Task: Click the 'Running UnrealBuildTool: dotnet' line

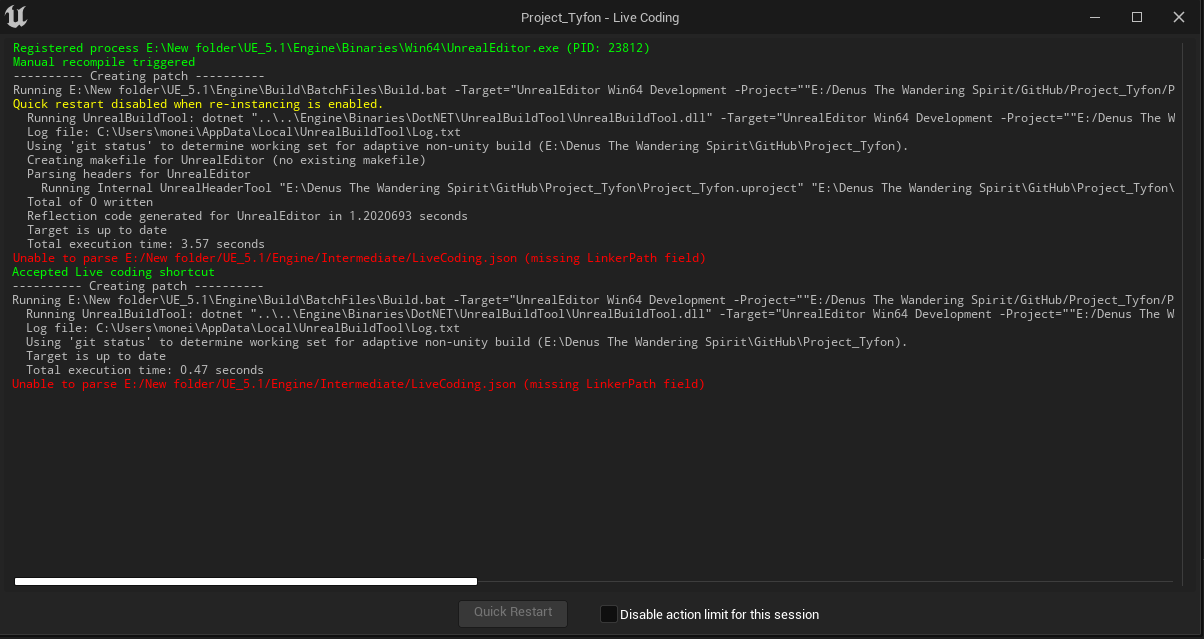Action: pyautogui.click(x=400, y=117)
